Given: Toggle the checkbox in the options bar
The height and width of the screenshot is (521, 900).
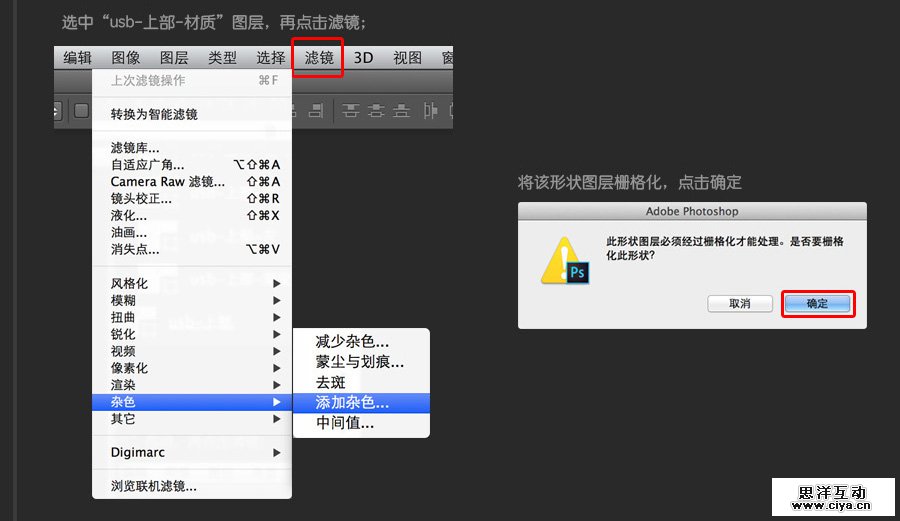Looking at the screenshot, I should 82,110.
